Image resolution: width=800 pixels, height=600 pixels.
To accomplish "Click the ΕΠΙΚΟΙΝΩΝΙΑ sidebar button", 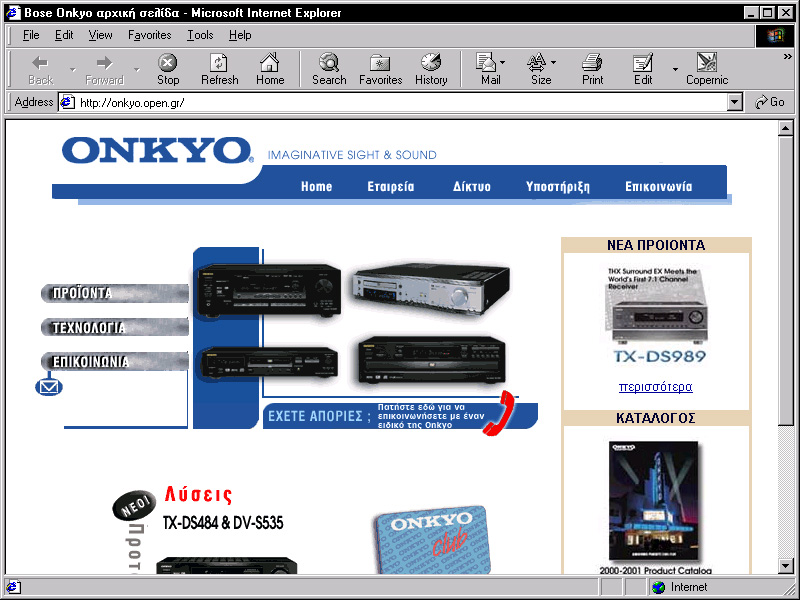I will click(x=115, y=362).
